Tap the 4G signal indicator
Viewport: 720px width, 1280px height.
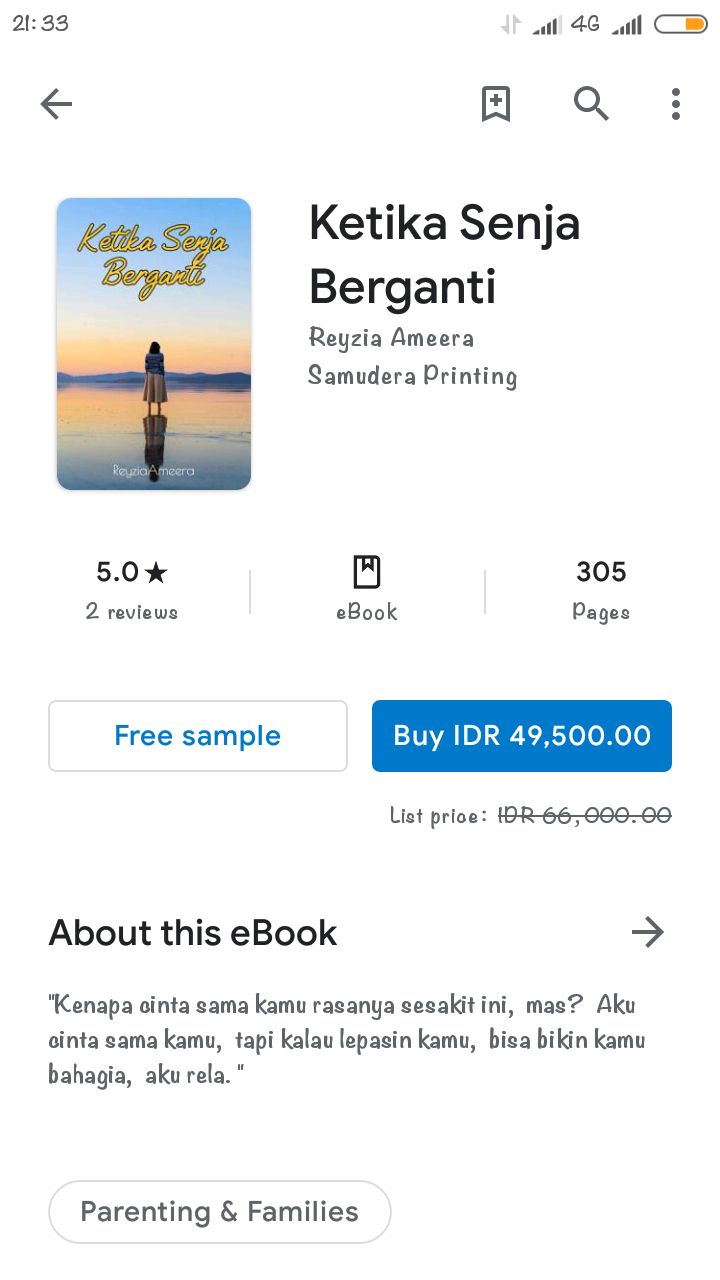click(x=585, y=24)
